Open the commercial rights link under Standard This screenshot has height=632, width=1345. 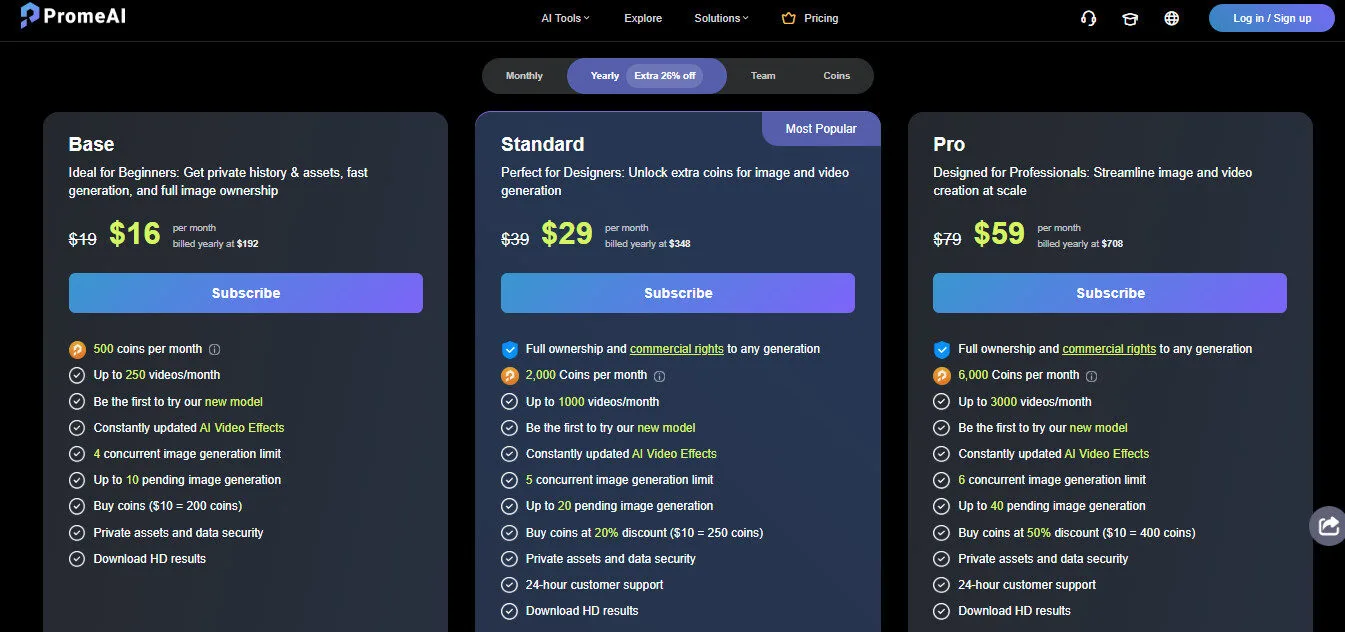pyautogui.click(x=676, y=349)
